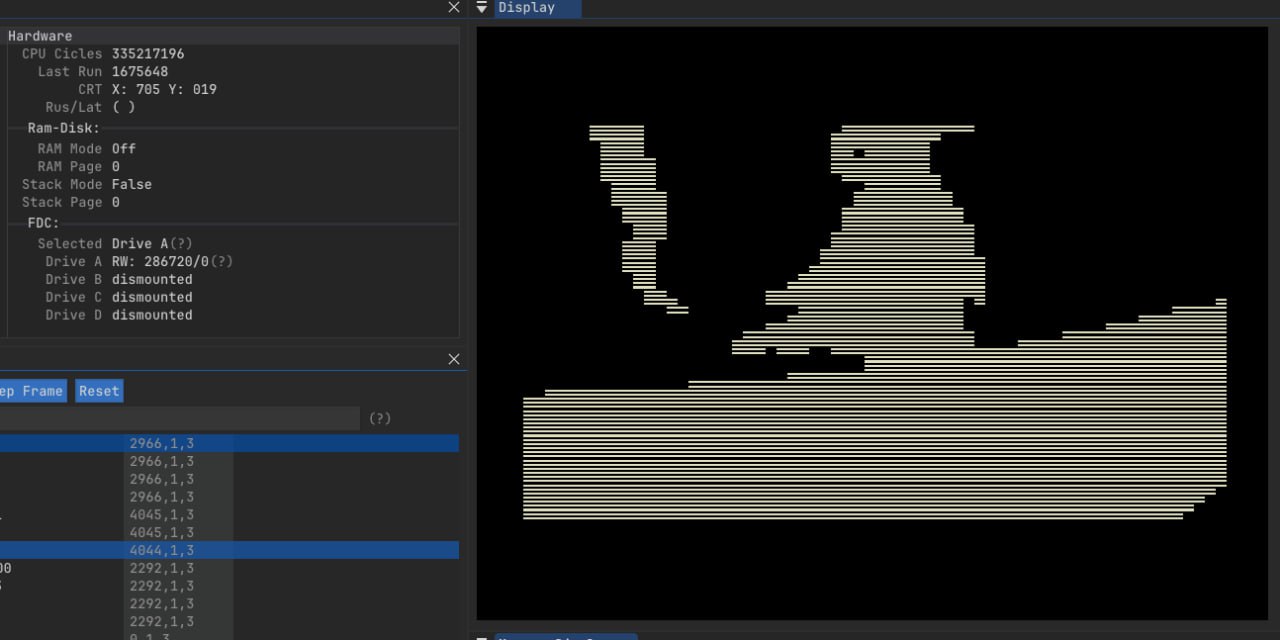Select the highlighted 4044,1,3 row
The image size is (1280, 640).
coord(230,551)
